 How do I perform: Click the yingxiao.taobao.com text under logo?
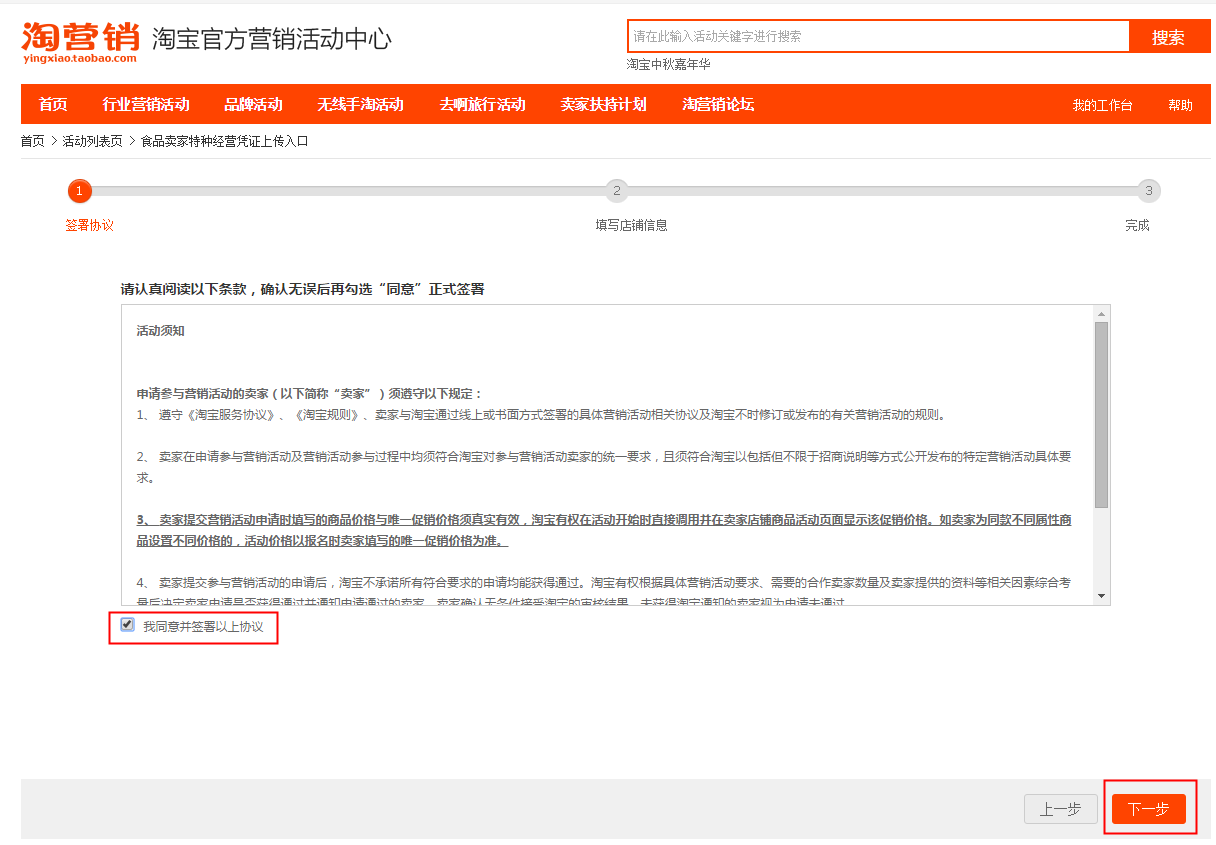[x=79, y=58]
